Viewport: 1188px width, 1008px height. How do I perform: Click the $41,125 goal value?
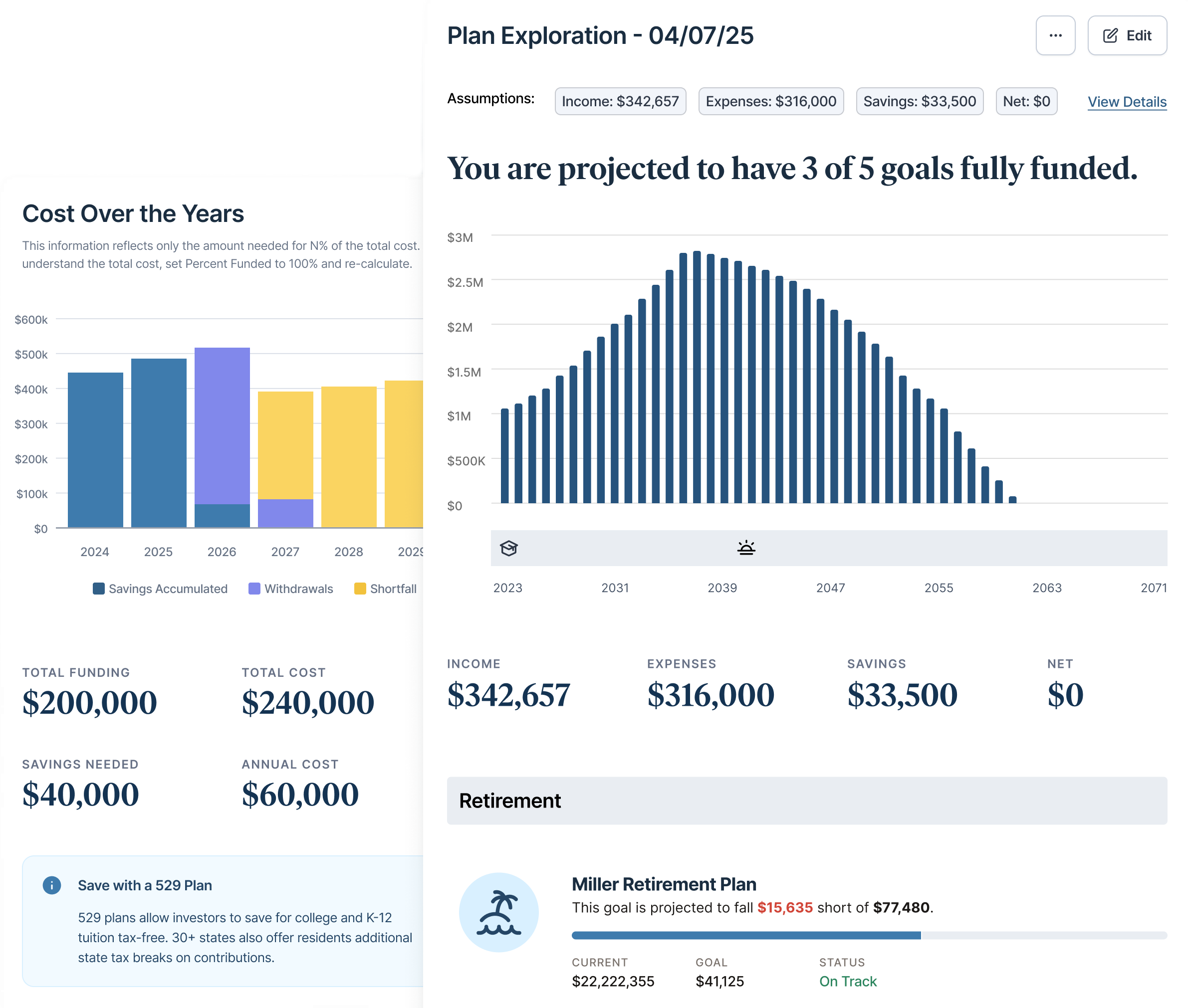pos(719,981)
